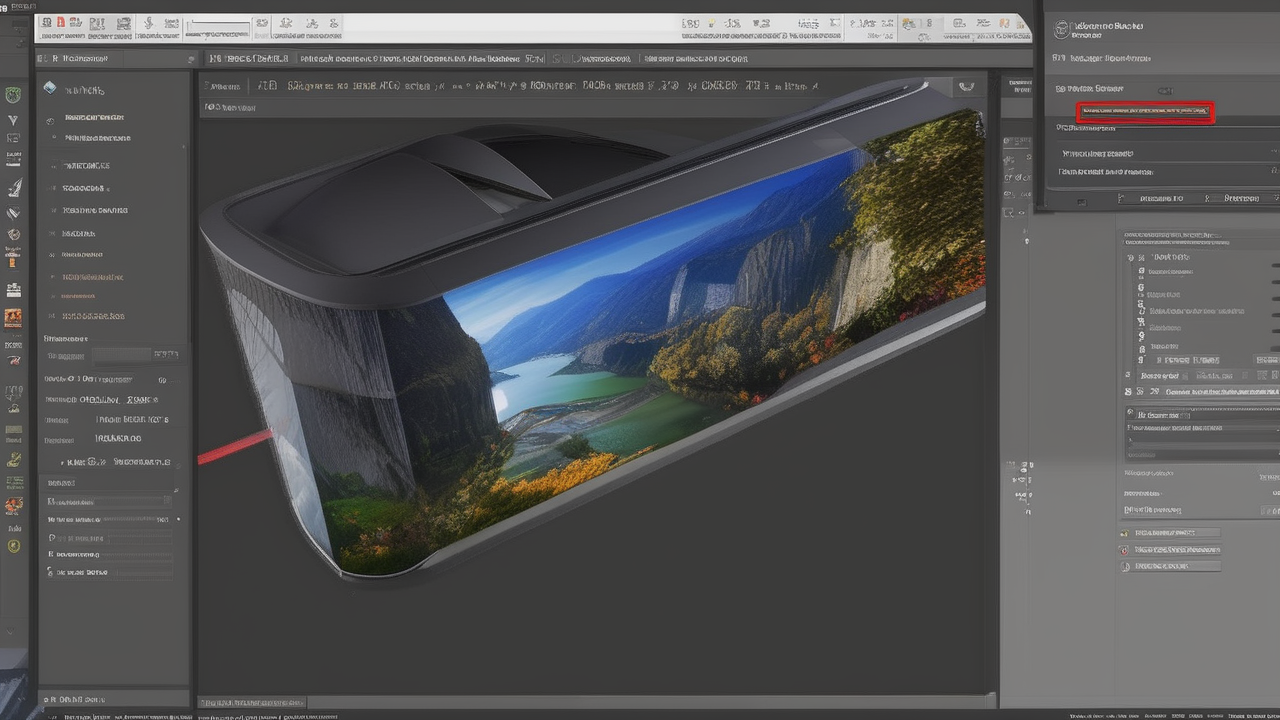The height and width of the screenshot is (720, 1280).
Task: Click the red icon in the ribbon toolbar
Action: 61,22
